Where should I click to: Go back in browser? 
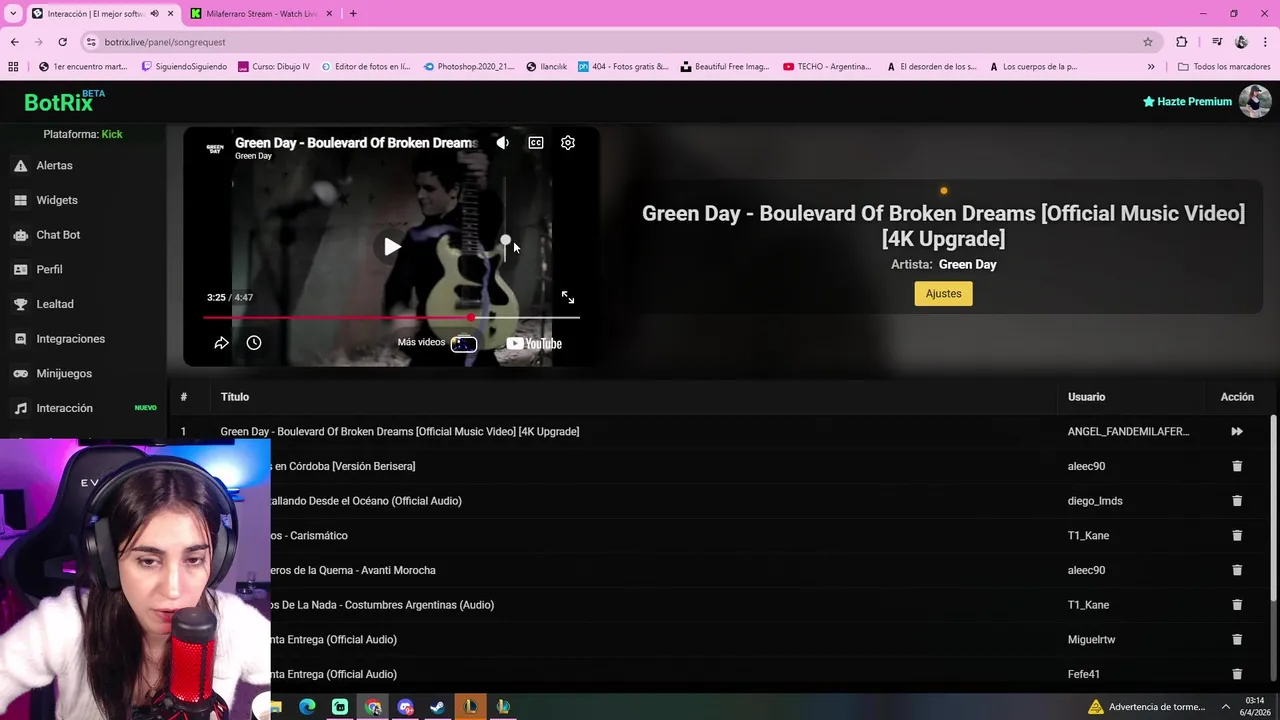[14, 42]
